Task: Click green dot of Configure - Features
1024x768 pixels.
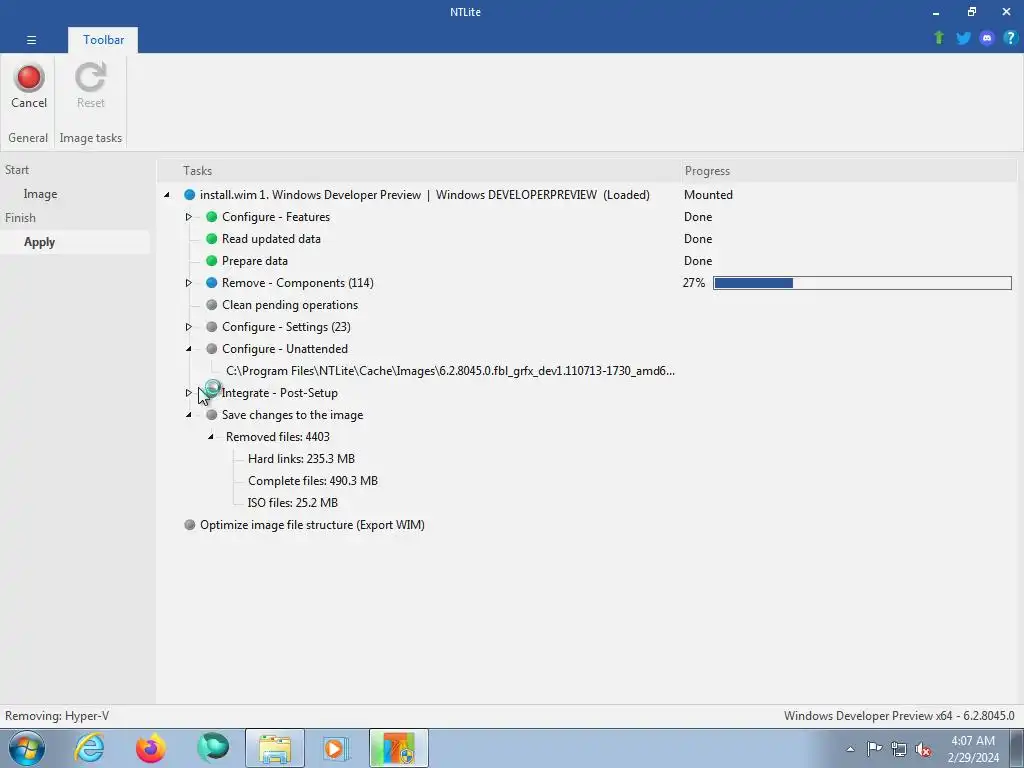Action: click(x=212, y=217)
